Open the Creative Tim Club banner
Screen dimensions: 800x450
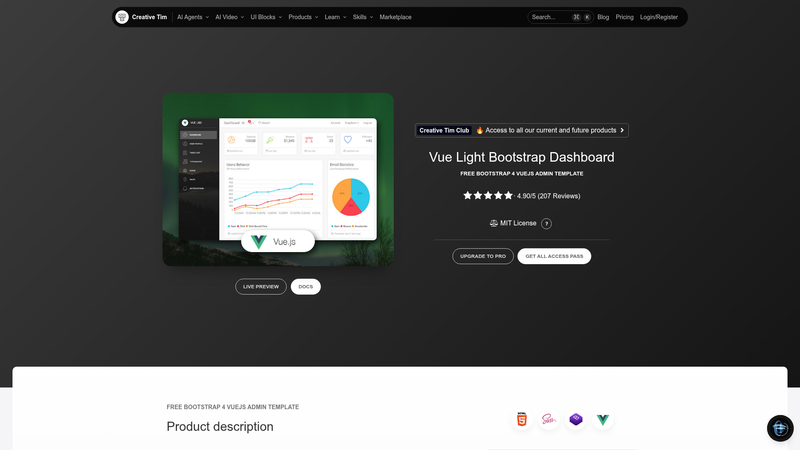tap(521, 130)
